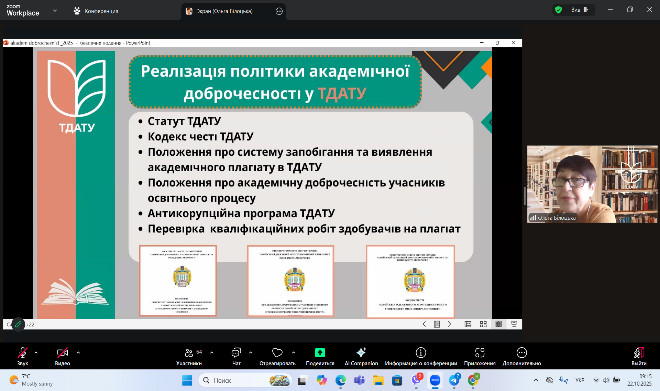Open Copilot from the taskbar

[322, 380]
